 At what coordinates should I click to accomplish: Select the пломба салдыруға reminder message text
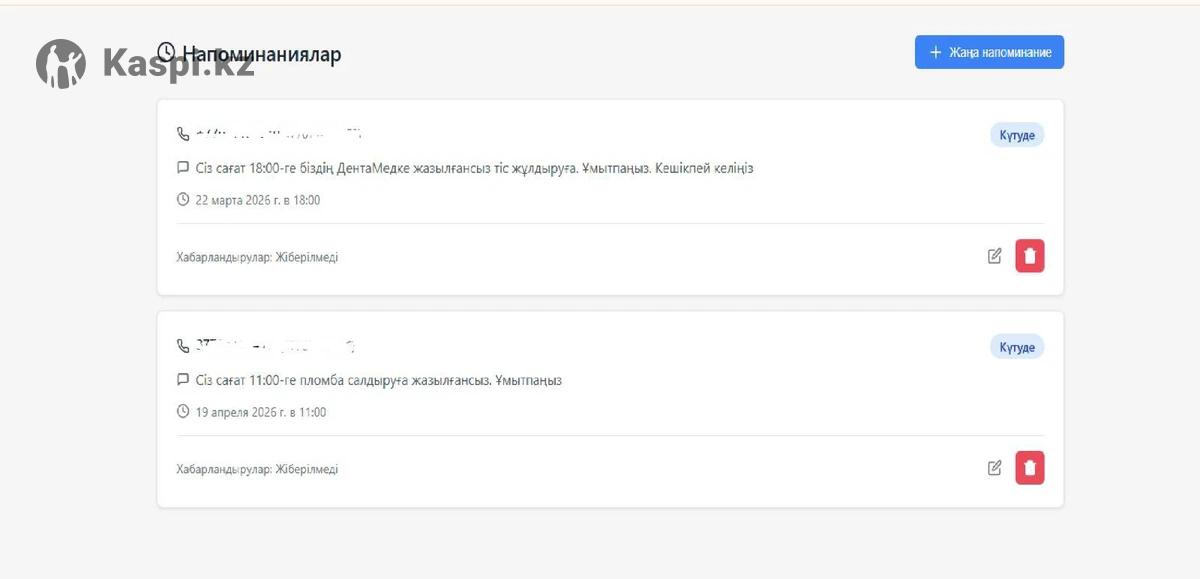(378, 381)
